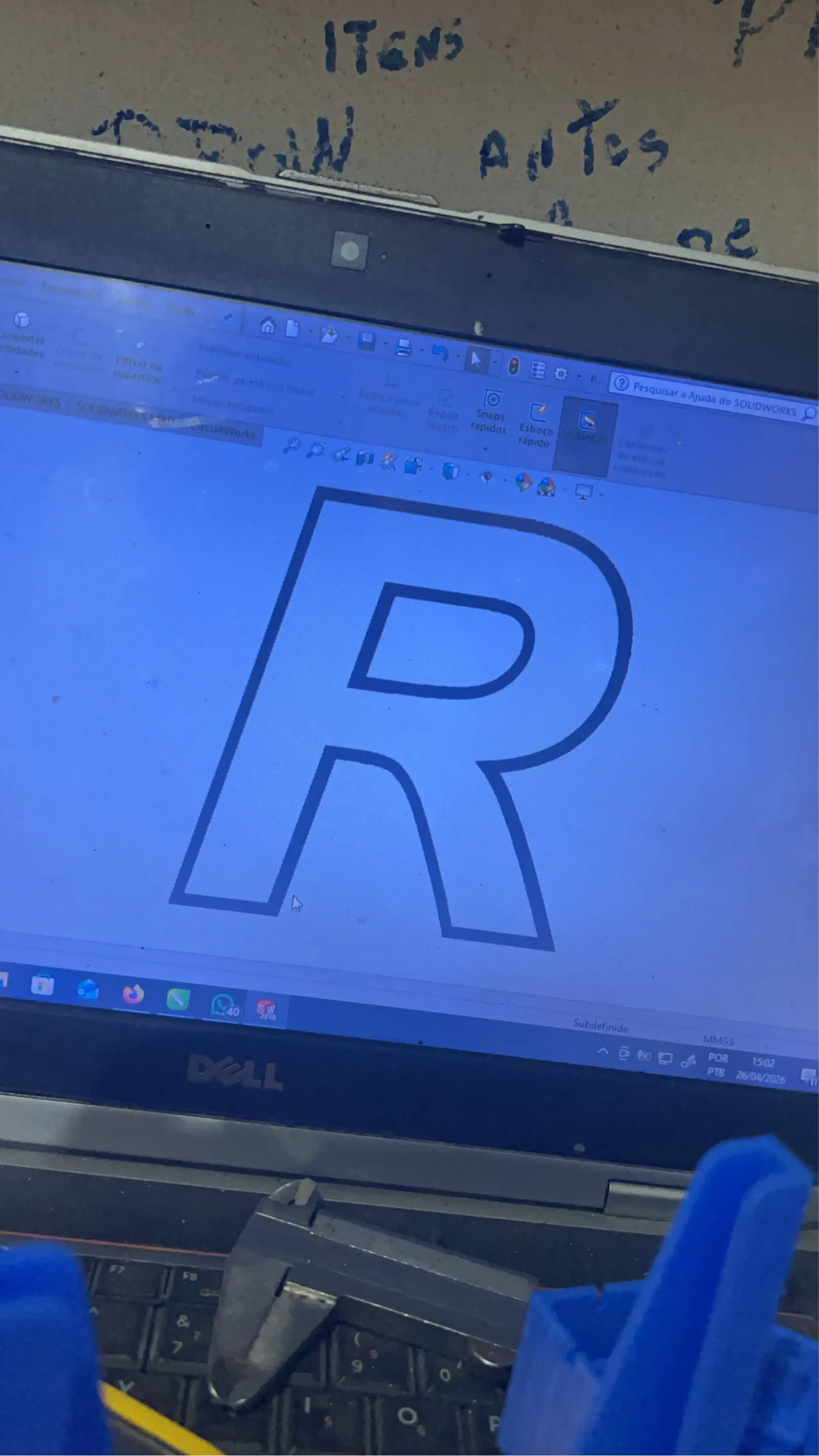
Task: Click Espelhar entidades
Action: (x=246, y=356)
